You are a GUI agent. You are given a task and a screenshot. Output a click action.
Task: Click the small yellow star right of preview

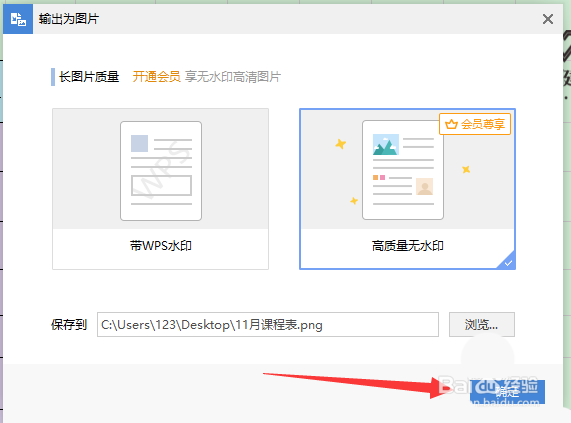click(x=466, y=169)
